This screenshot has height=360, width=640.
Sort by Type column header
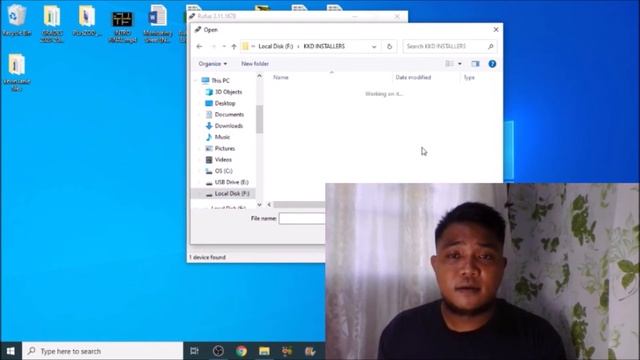469,78
